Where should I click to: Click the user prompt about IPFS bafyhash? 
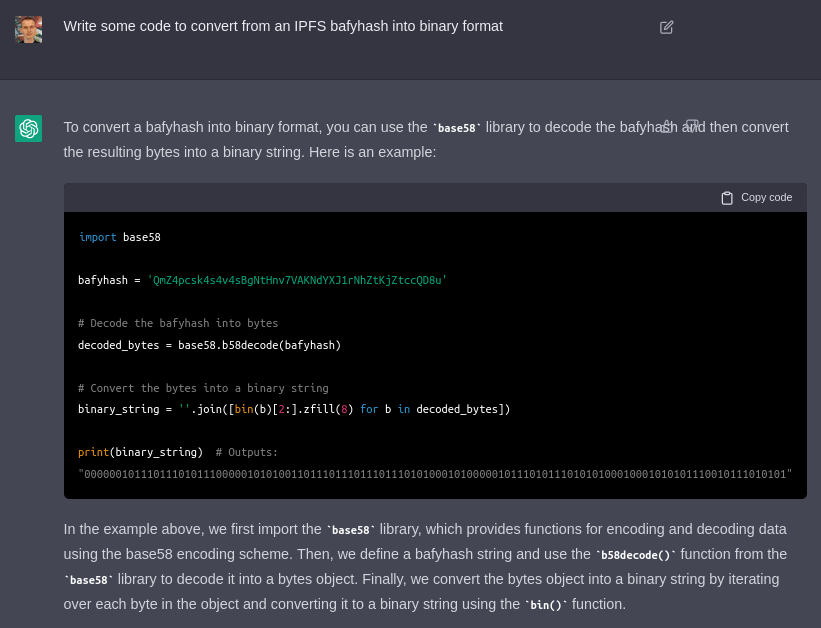[x=283, y=26]
